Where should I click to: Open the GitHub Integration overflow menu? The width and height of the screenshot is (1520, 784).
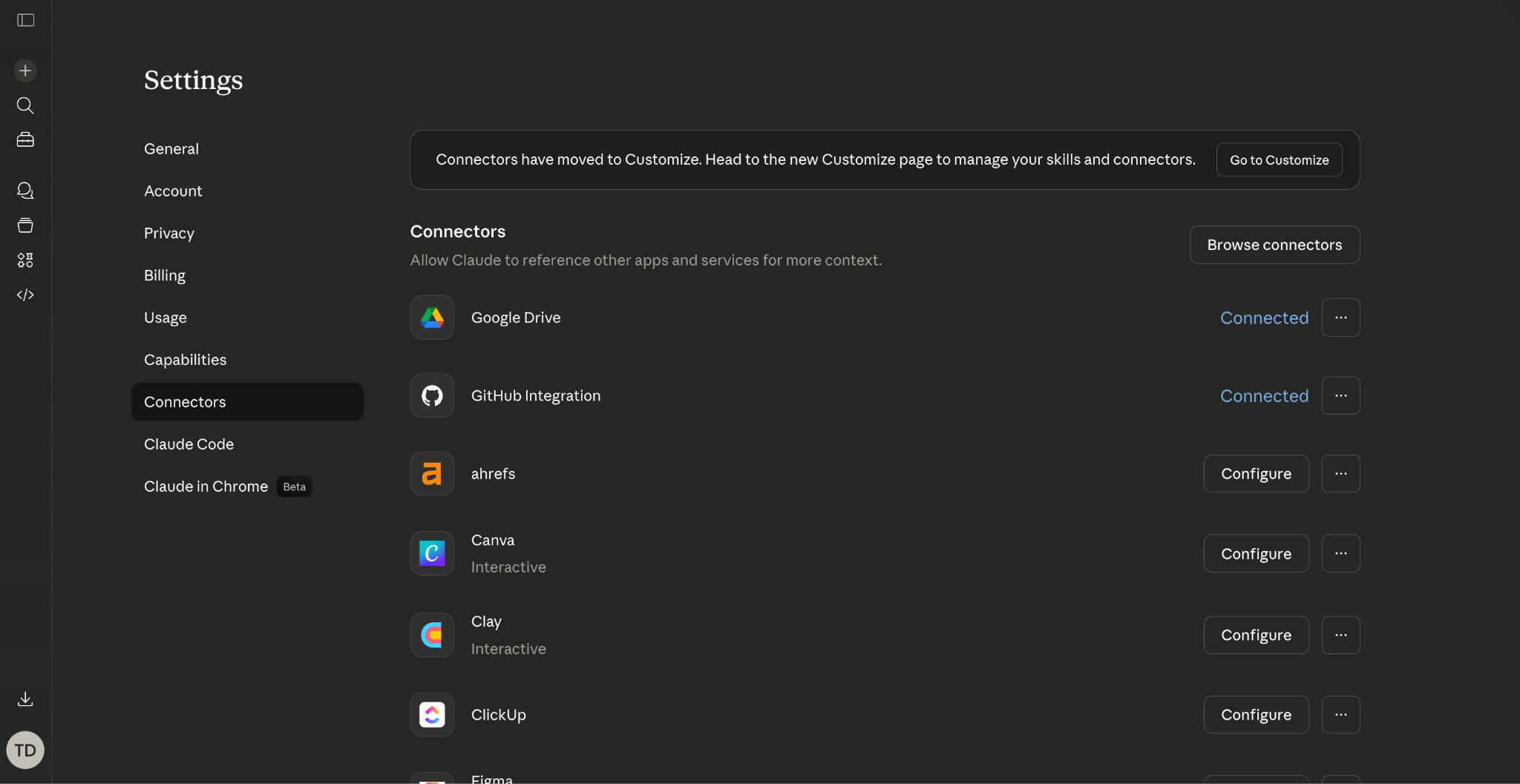[x=1340, y=395]
